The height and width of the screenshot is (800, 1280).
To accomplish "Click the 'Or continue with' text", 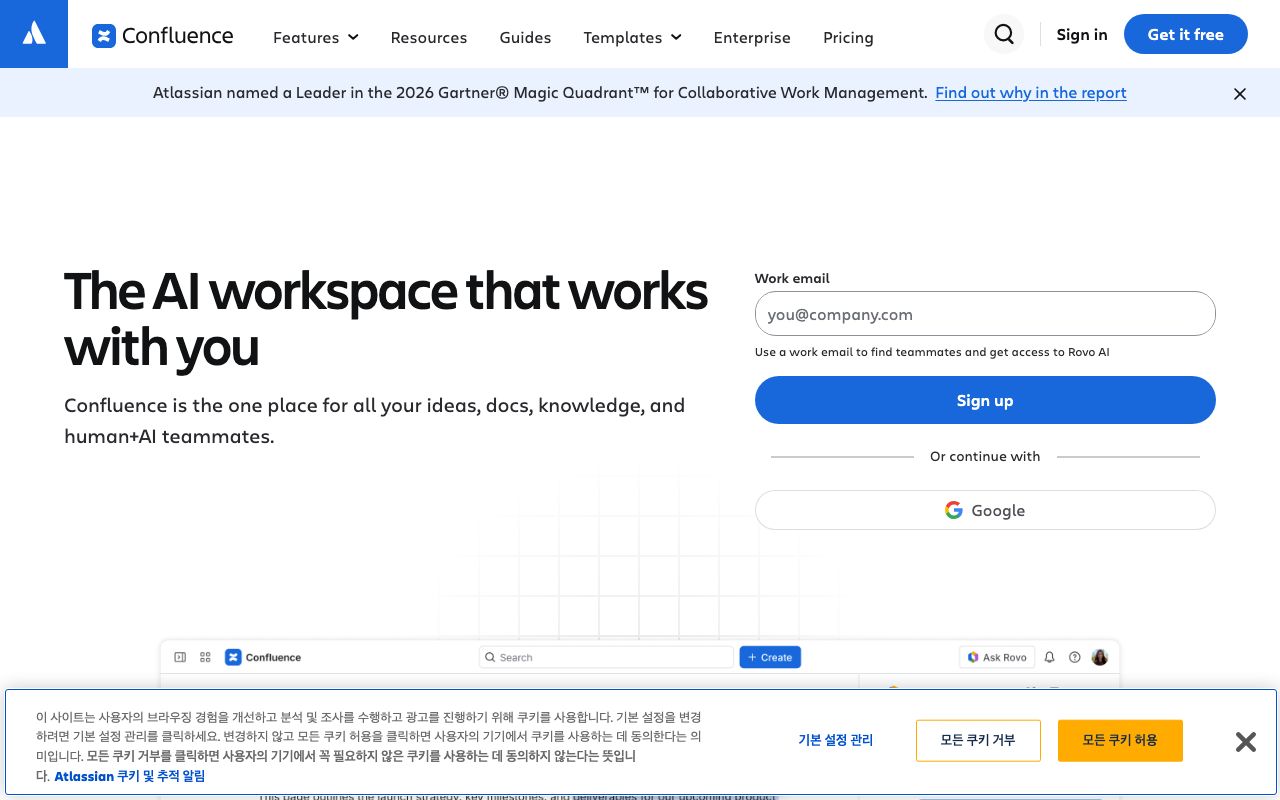I will (x=985, y=456).
